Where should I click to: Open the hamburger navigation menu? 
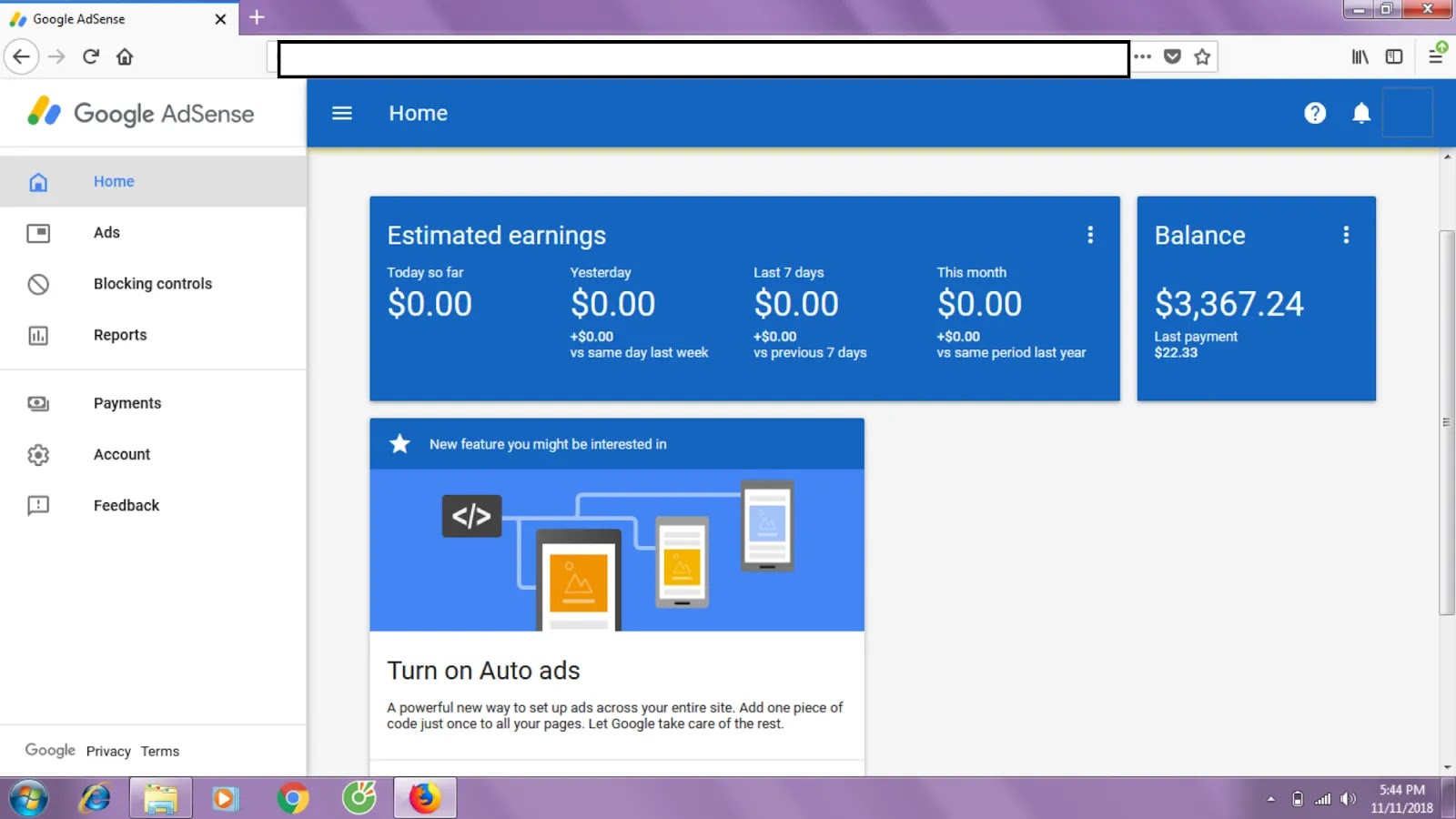tap(342, 113)
